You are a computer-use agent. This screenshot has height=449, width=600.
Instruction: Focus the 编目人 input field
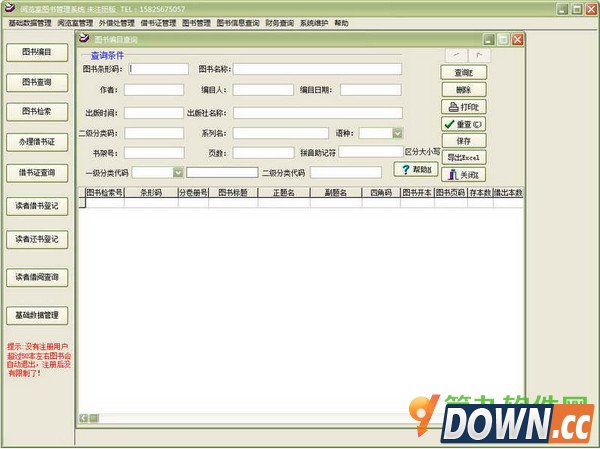coord(263,90)
